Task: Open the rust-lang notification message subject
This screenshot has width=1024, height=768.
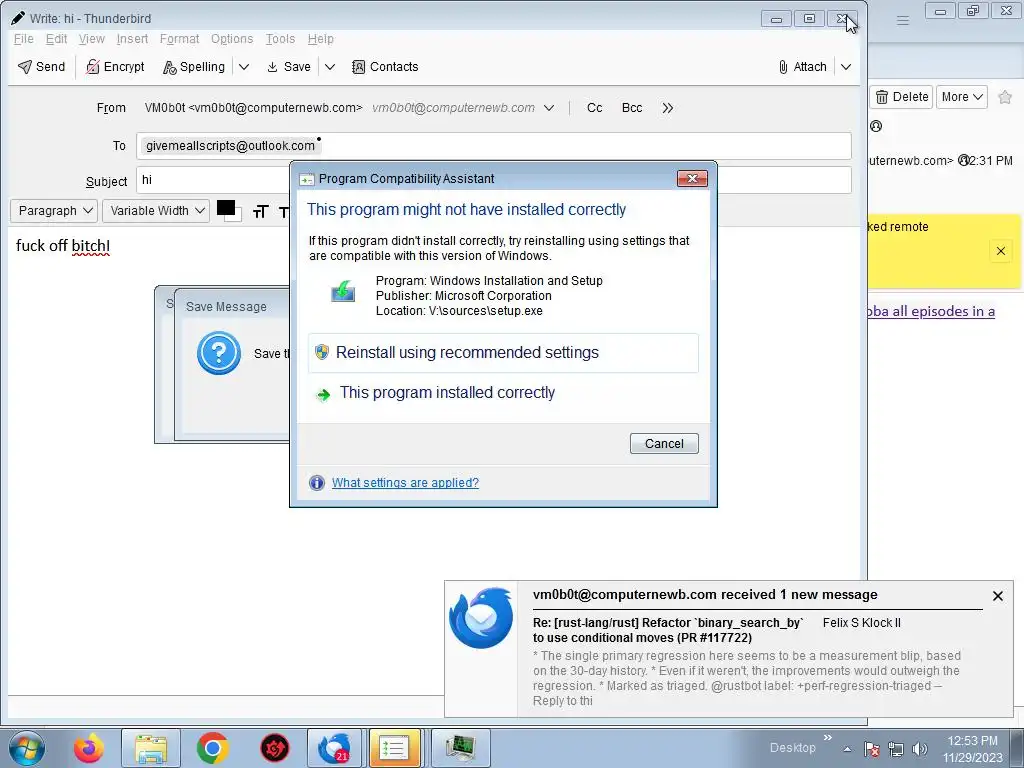Action: (x=668, y=630)
